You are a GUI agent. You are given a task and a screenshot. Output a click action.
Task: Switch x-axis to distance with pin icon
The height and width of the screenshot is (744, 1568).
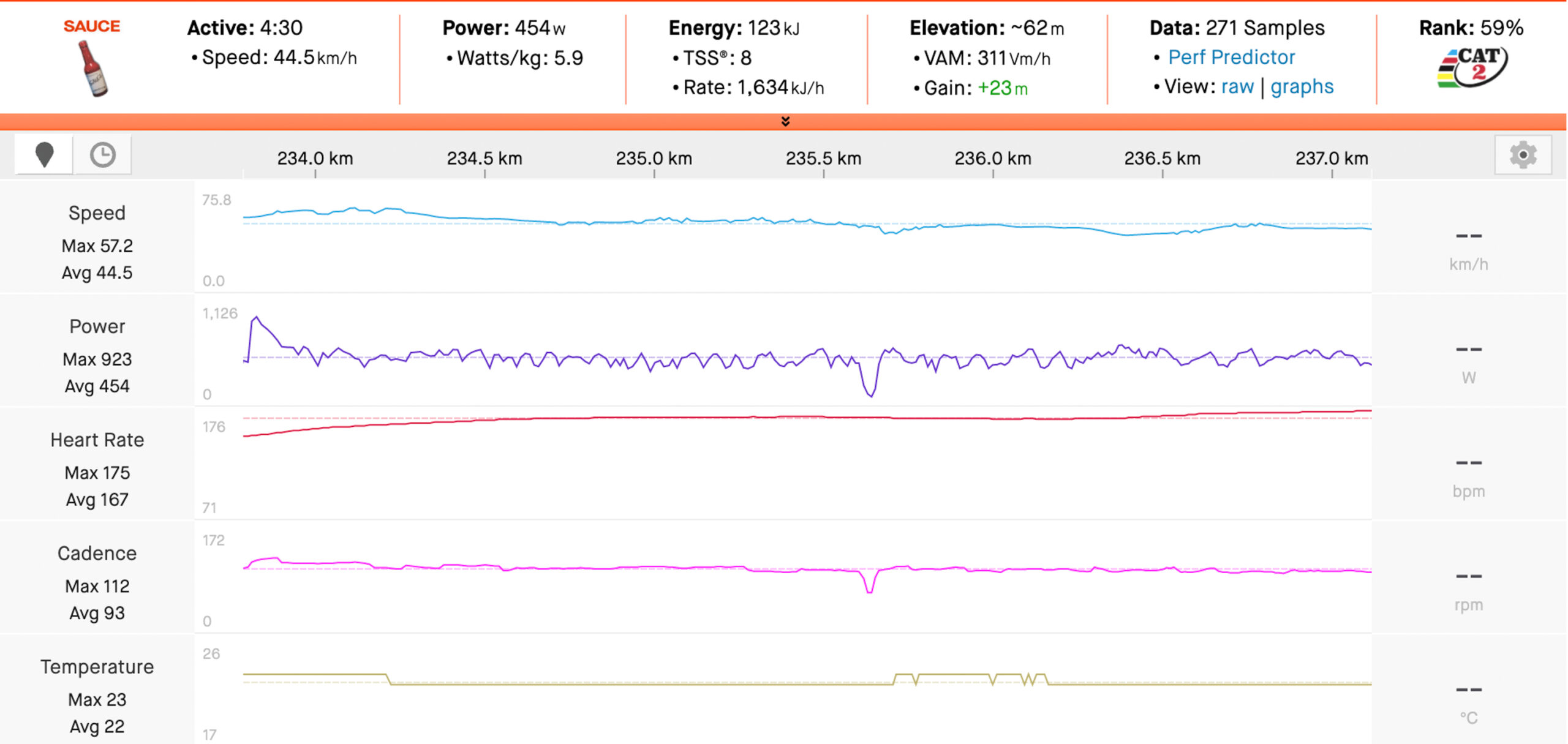(x=44, y=154)
